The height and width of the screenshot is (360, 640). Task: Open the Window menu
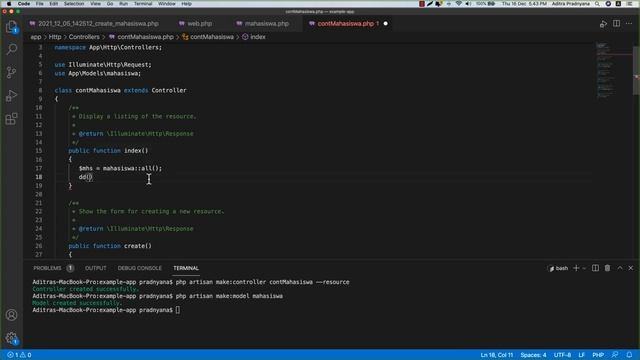click(167, 4)
